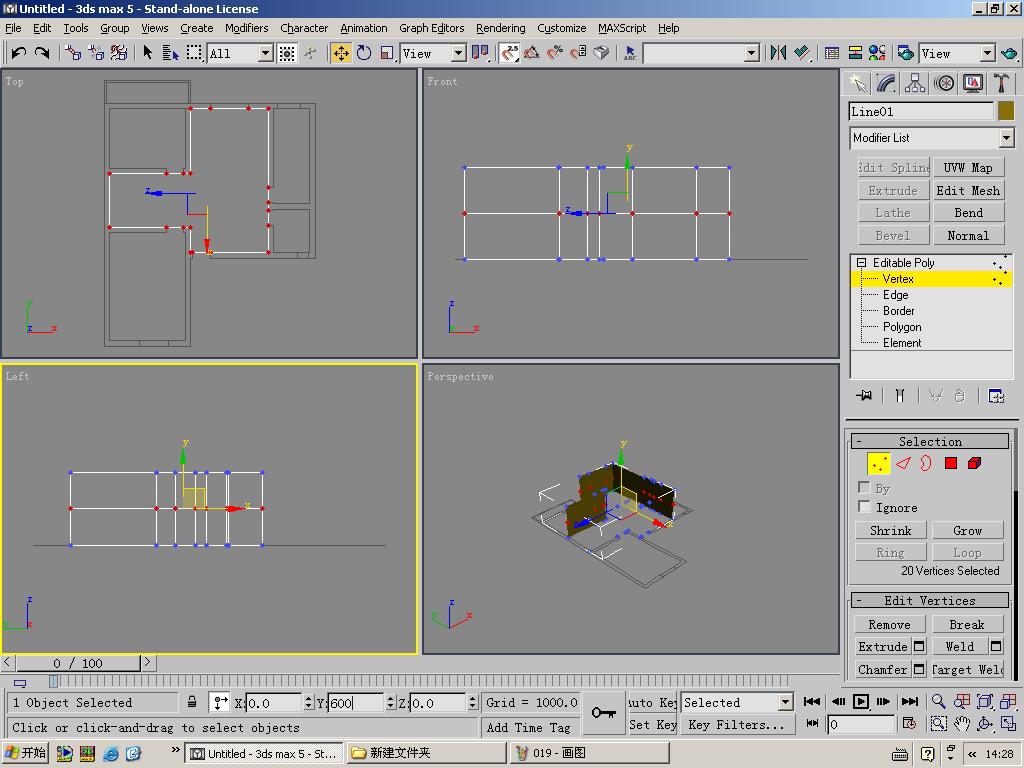The image size is (1024, 768).
Task: Open the Material Editor from the toolbar
Action: (876, 53)
